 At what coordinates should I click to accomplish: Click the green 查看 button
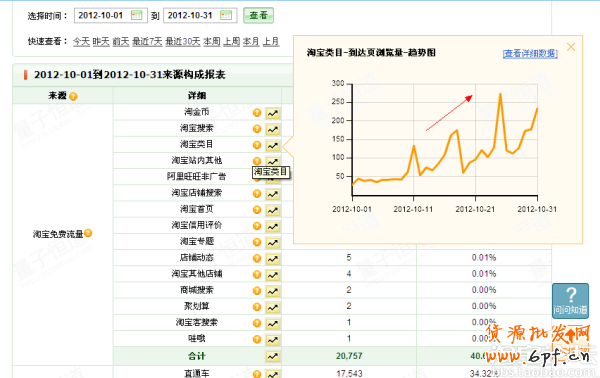258,15
